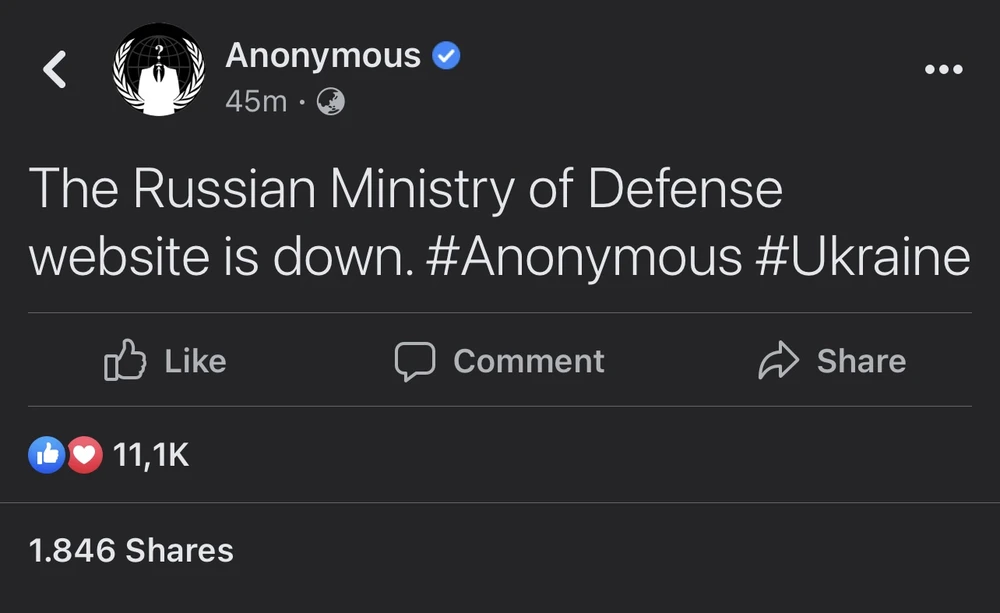Click the Share arrow icon
Viewport: 1000px width, 613px height.
coord(779,361)
